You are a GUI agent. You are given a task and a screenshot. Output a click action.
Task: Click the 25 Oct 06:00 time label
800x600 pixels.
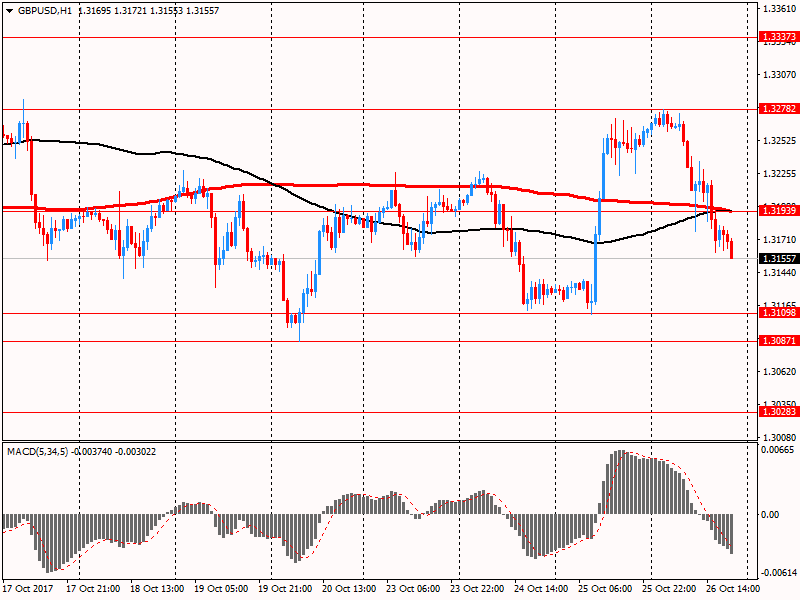pyautogui.click(x=606, y=589)
